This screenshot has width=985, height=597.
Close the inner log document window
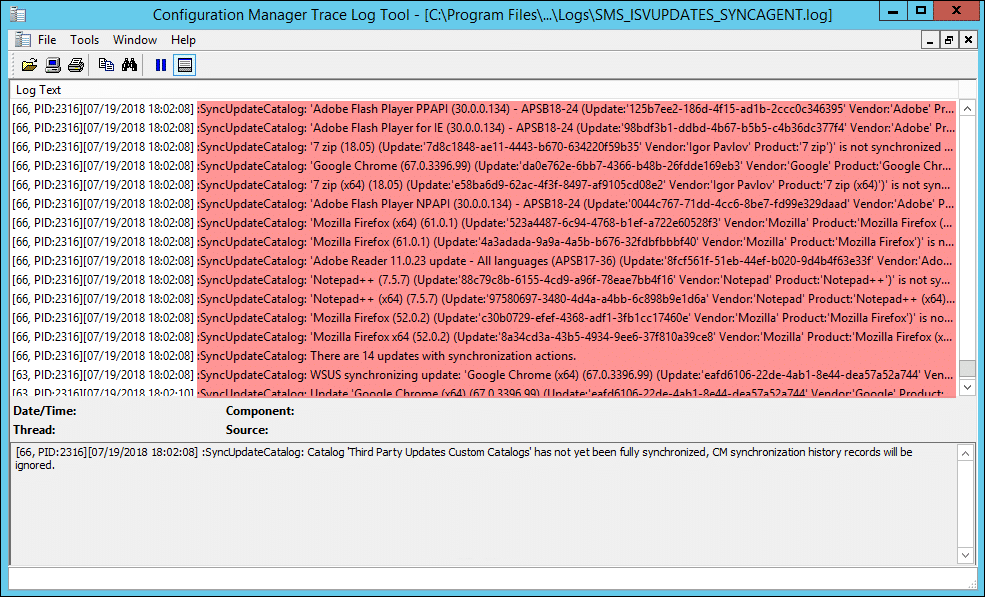968,40
